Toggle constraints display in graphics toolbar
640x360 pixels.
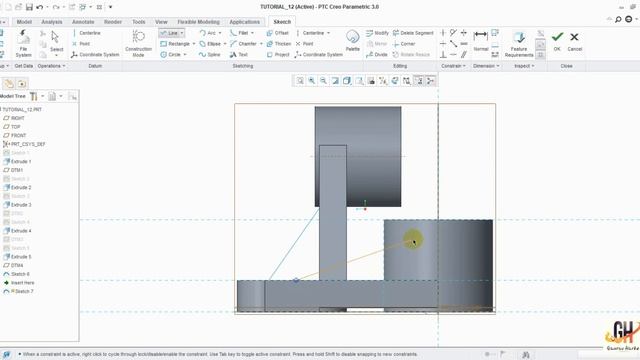pyautogui.click(x=419, y=81)
